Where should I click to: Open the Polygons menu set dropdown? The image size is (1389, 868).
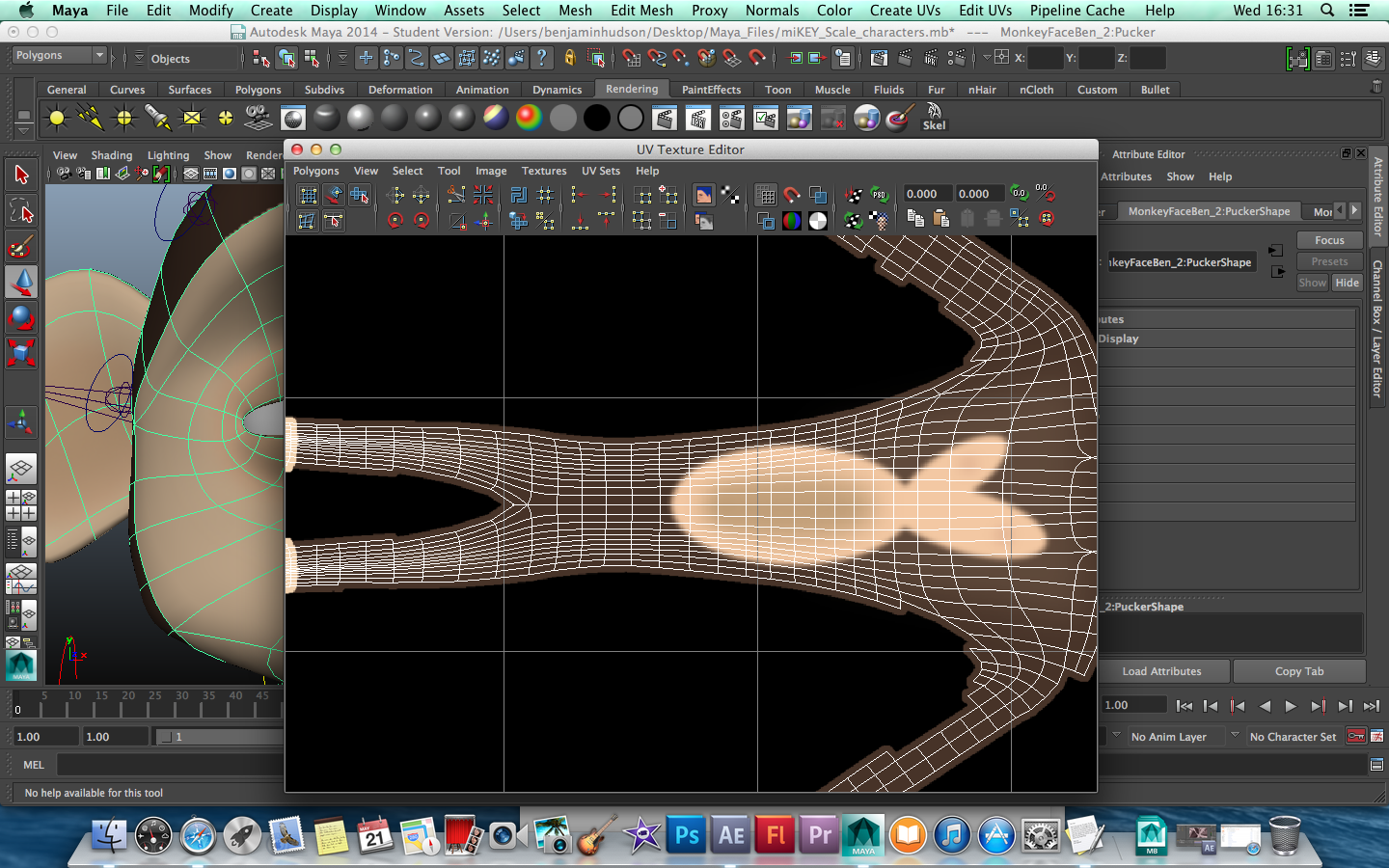point(58,56)
